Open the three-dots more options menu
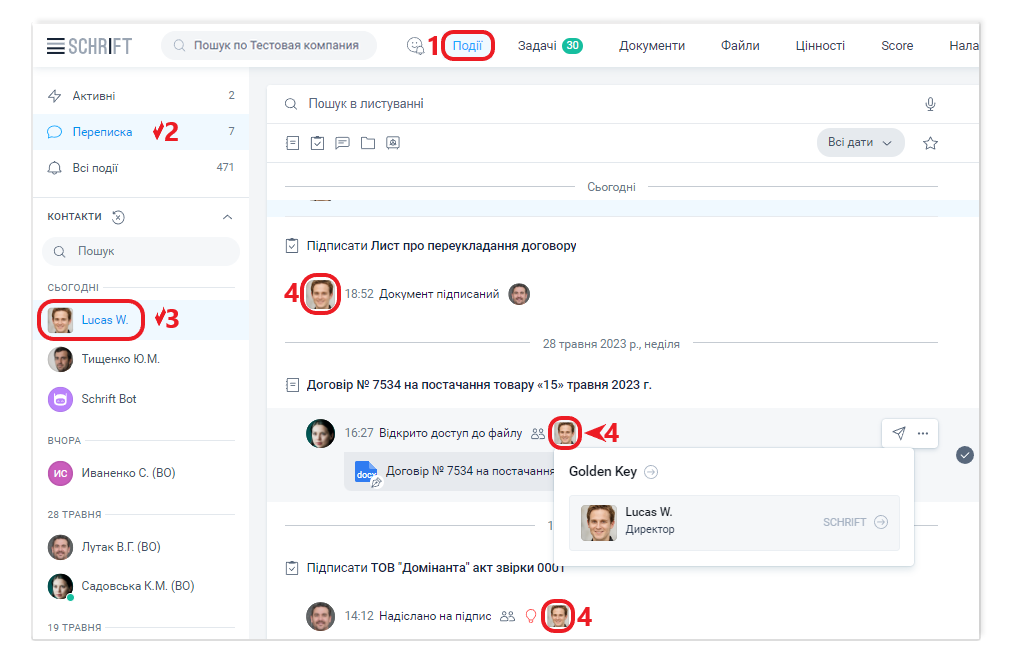Screen dimensions: 1011x671 [923, 433]
